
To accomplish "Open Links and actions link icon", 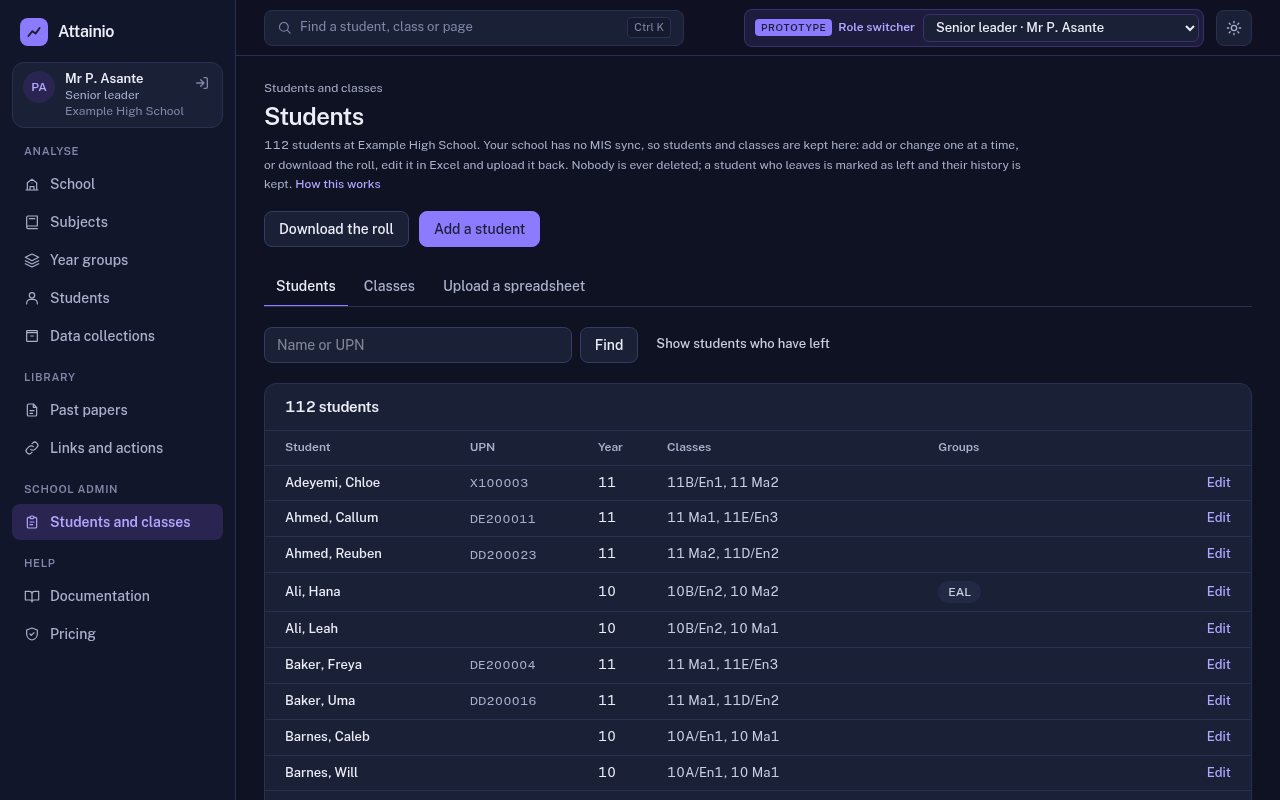I will tap(32, 448).
